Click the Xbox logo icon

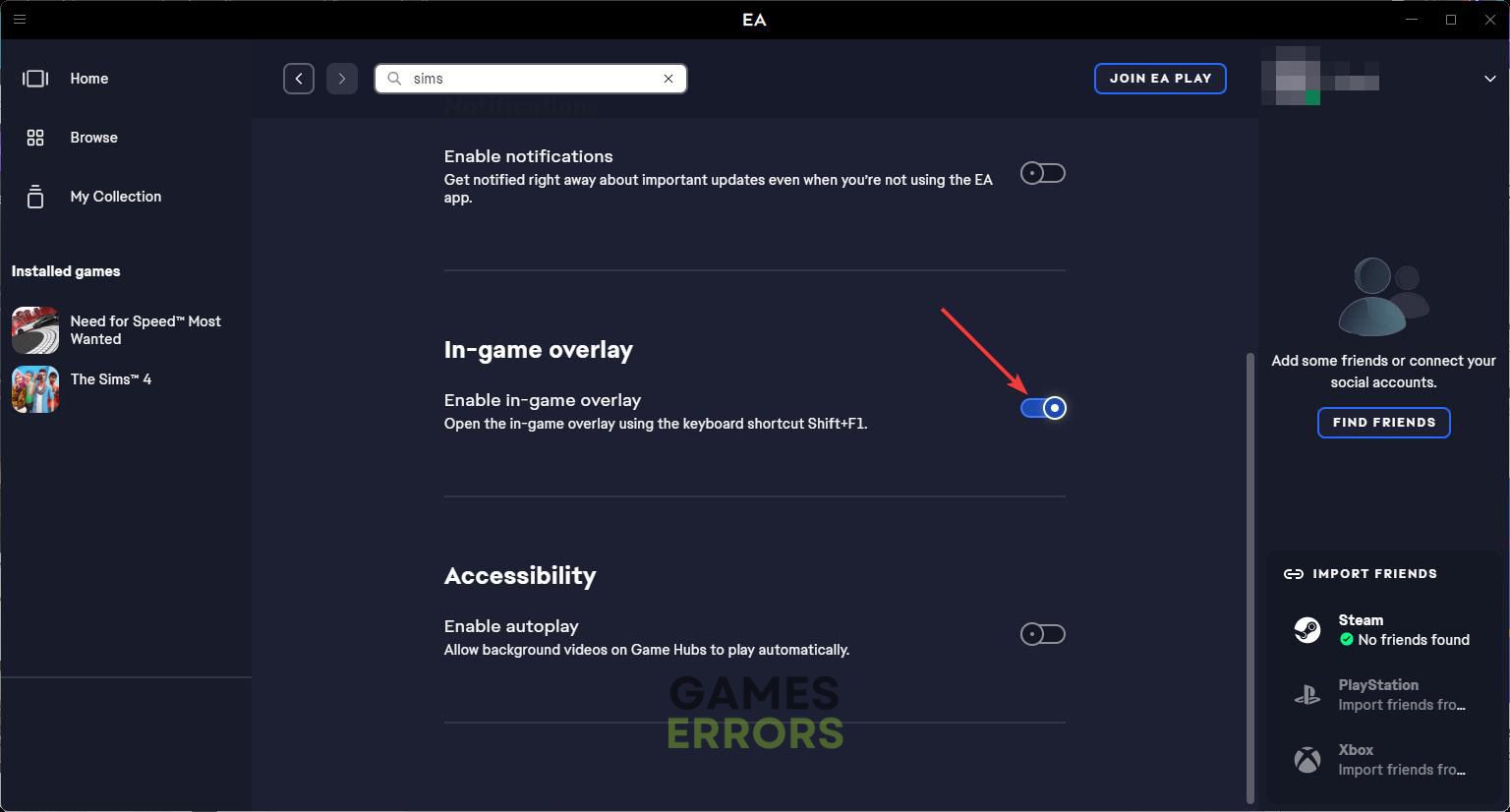pyautogui.click(x=1307, y=760)
